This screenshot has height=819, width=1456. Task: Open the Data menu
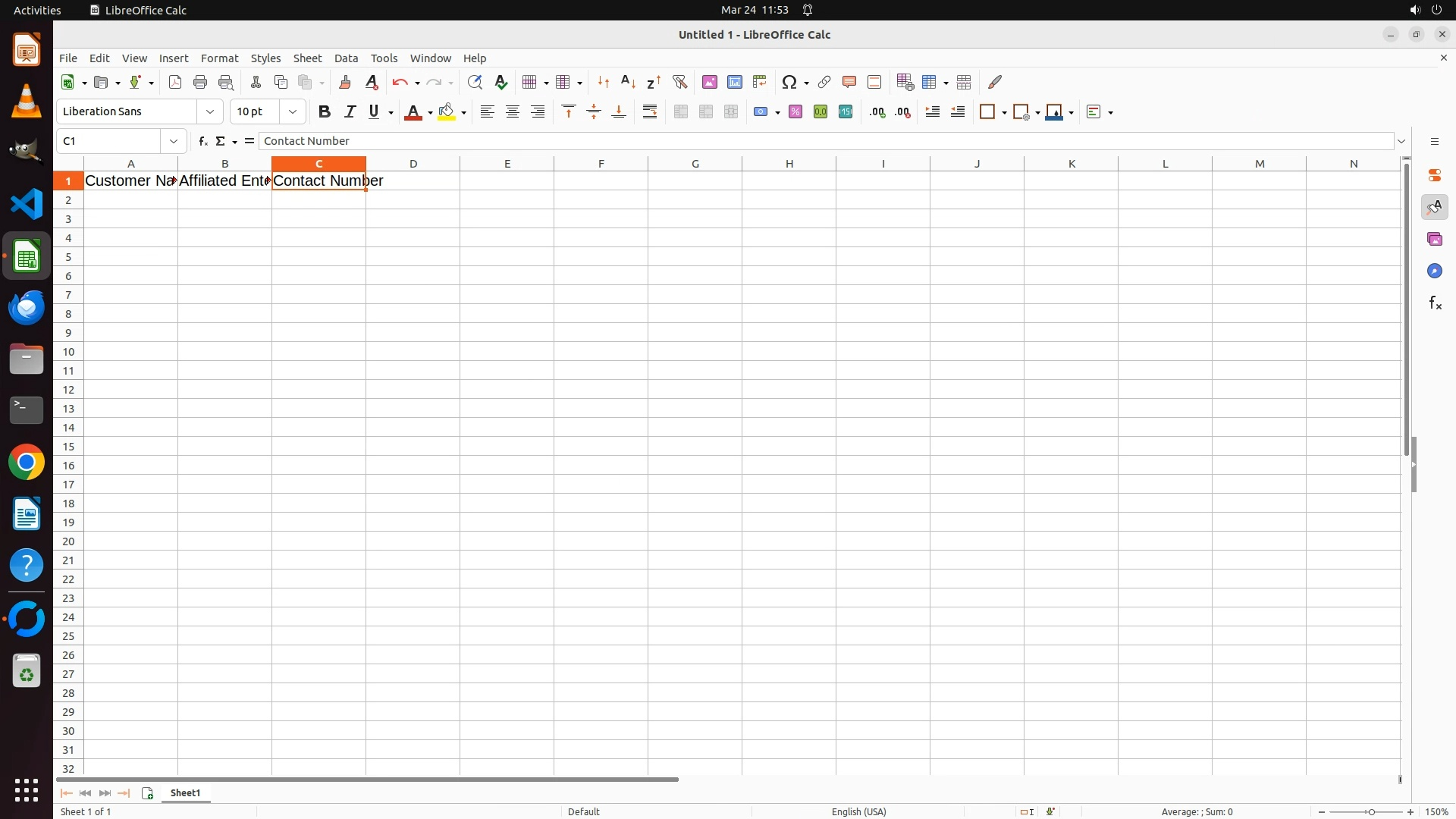pos(346,58)
